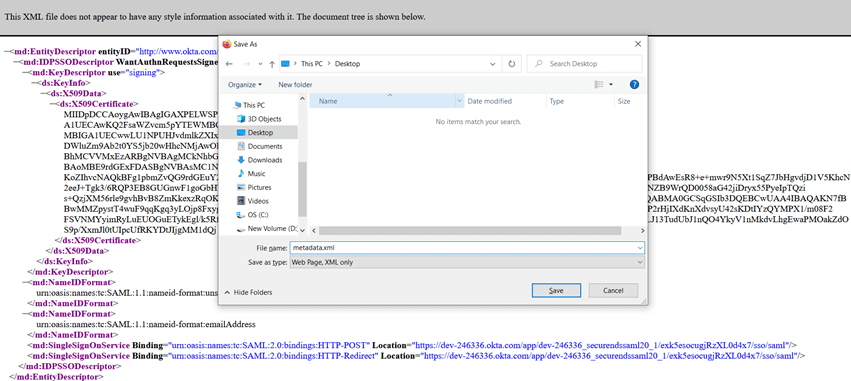Click HTTP-Redirect SingleSignOnService Location URL
This screenshot has width=851, height=381.
pyautogui.click(x=609, y=355)
